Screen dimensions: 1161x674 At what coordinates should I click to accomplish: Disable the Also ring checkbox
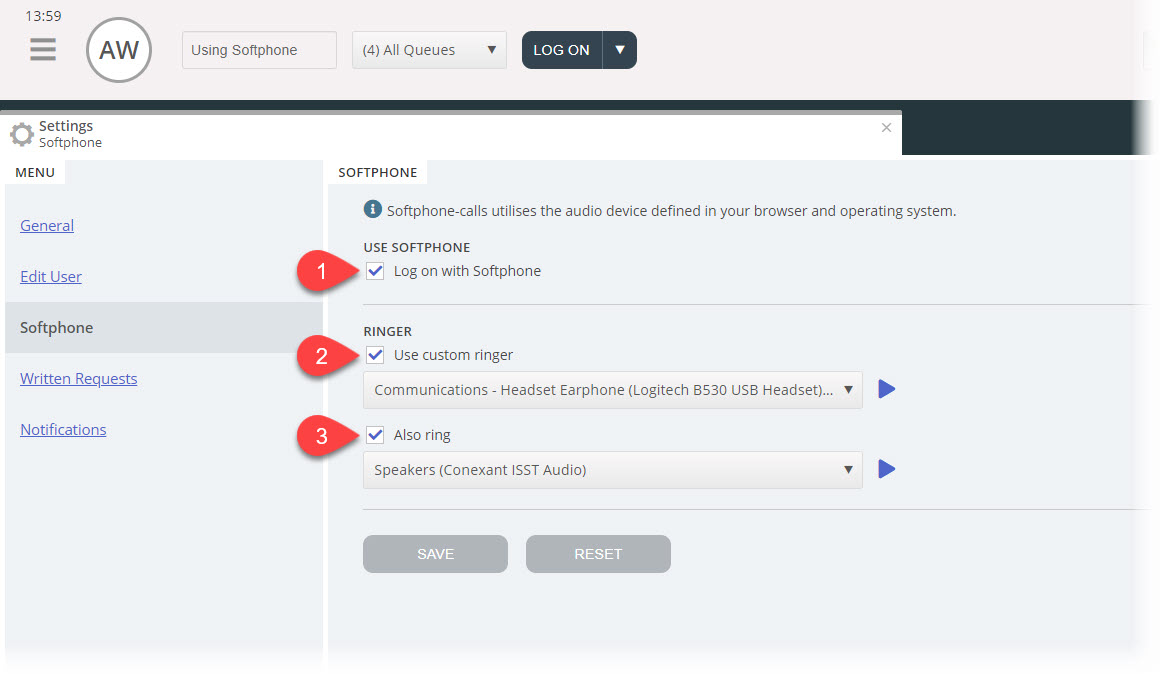[x=376, y=435]
